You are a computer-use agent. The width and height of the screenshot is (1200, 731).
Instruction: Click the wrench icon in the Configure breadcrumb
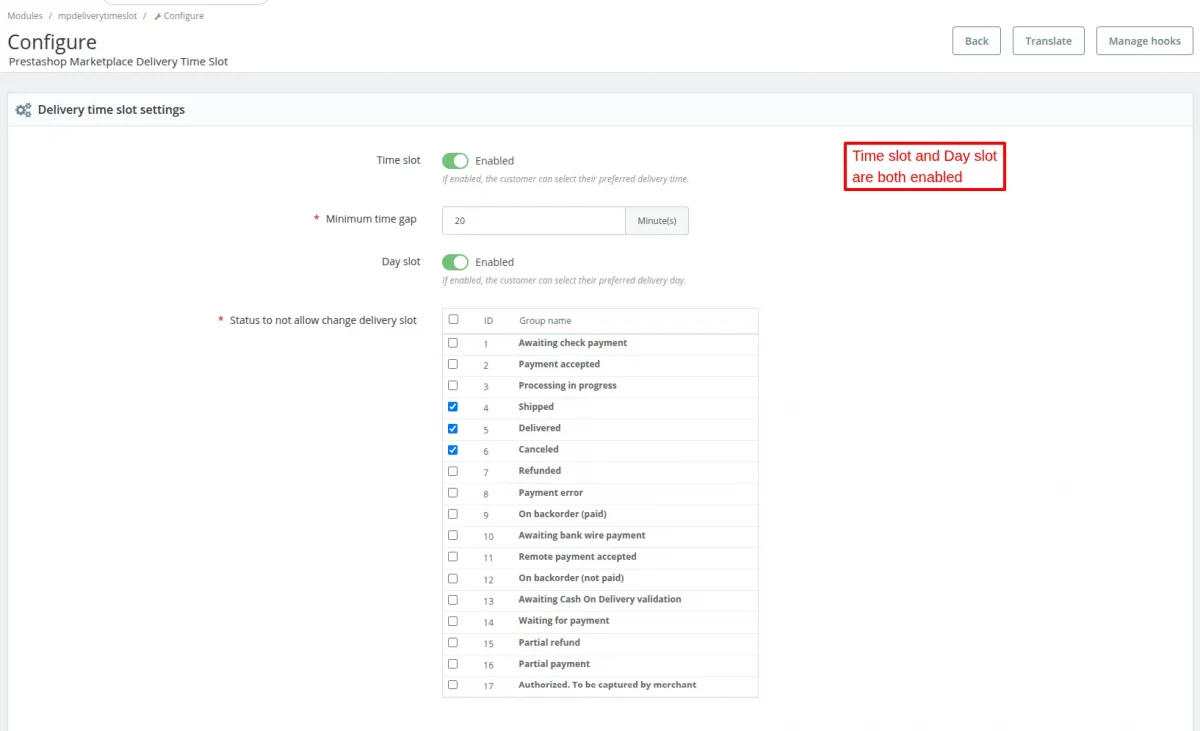[x=160, y=15]
